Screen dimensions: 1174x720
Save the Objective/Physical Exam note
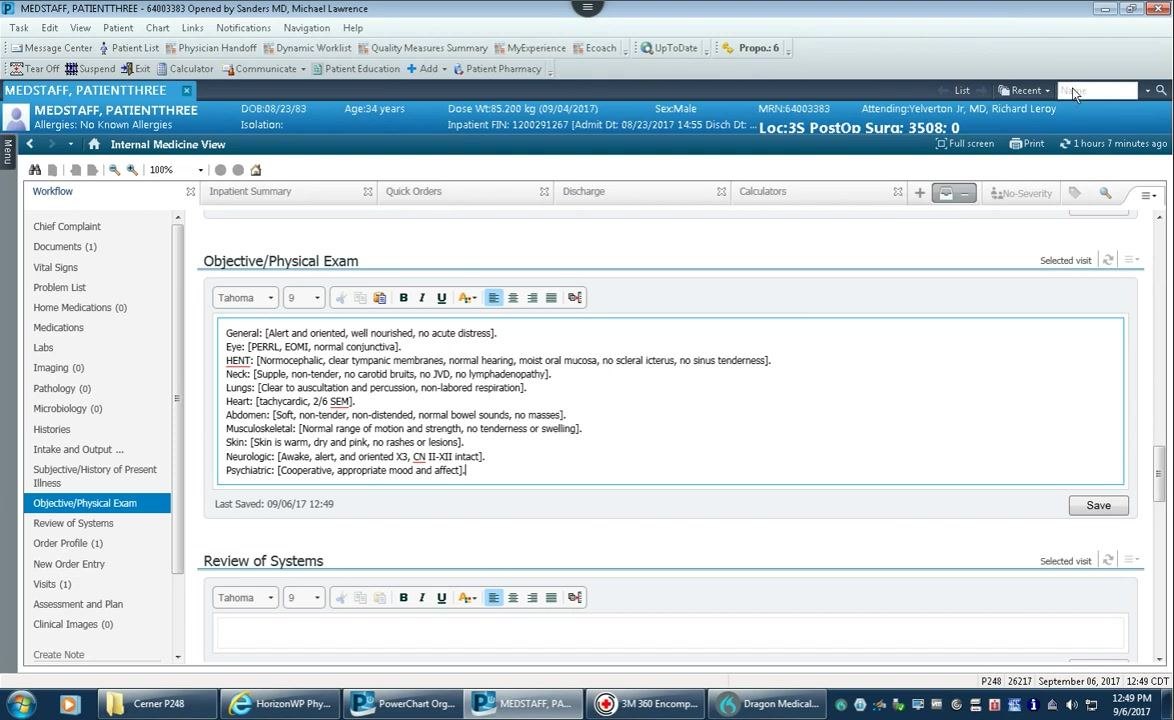(x=1098, y=505)
